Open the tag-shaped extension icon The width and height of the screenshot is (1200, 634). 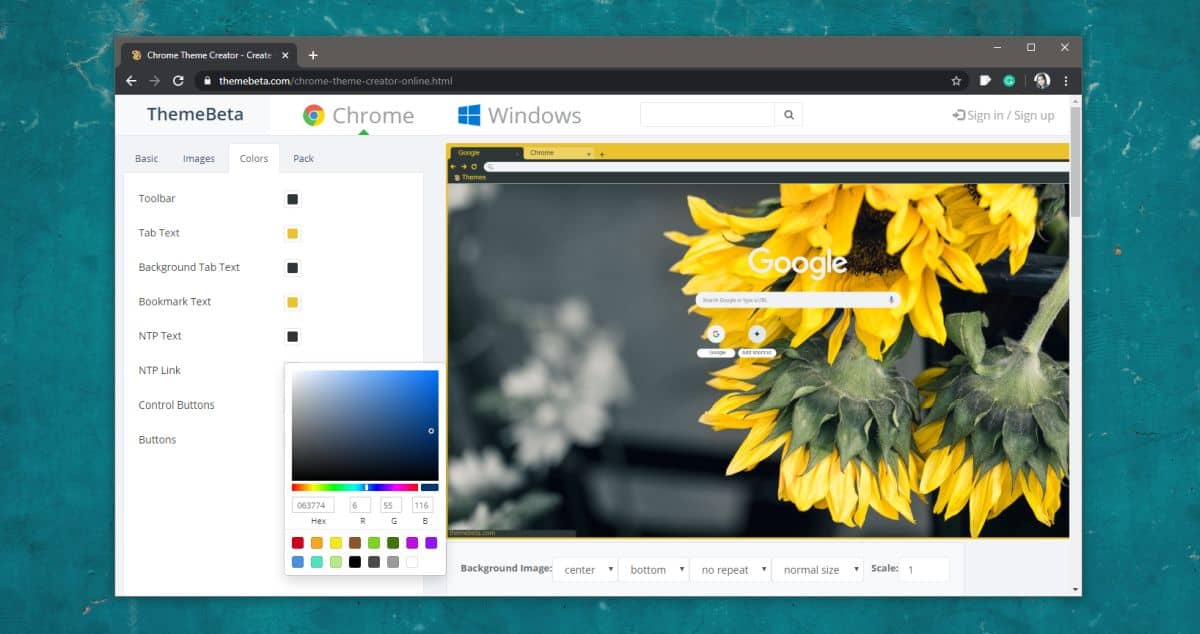(x=985, y=81)
